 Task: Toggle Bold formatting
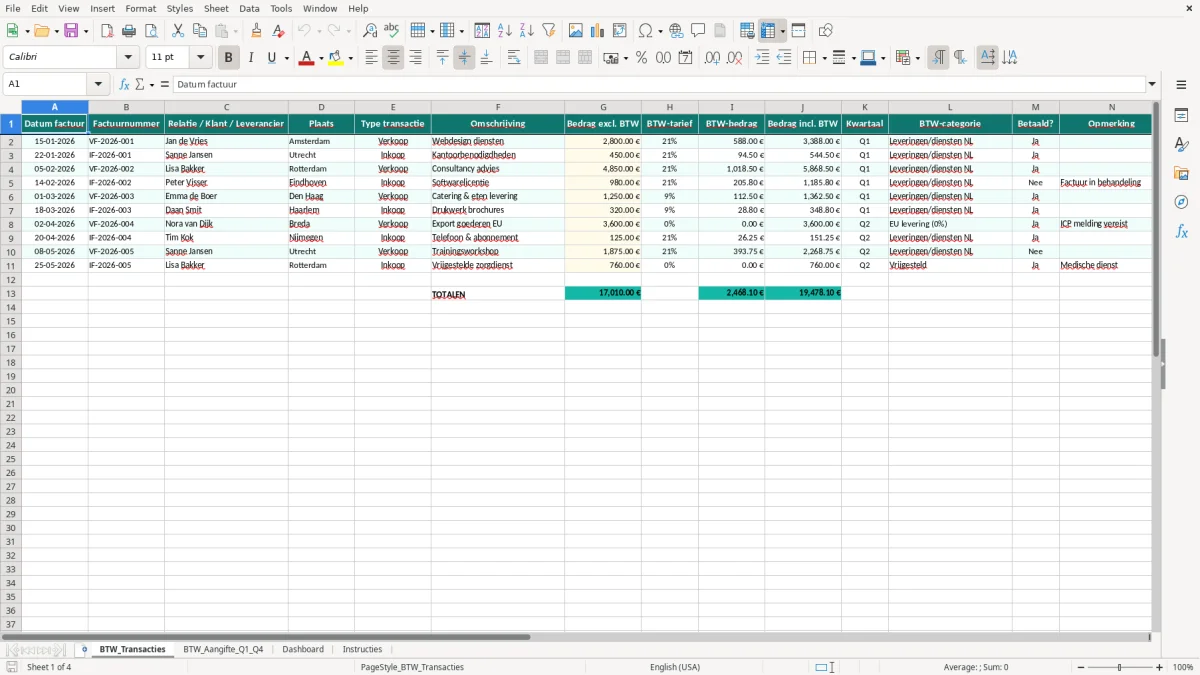click(x=228, y=58)
